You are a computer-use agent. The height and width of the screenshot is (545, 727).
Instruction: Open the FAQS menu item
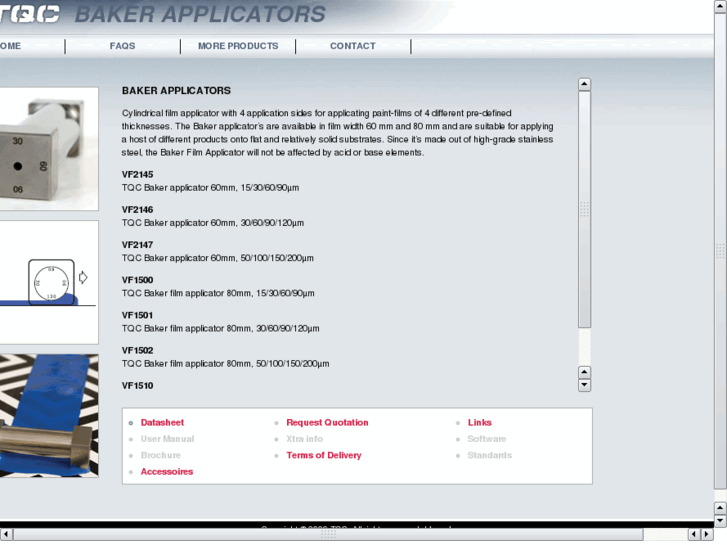coord(122,46)
